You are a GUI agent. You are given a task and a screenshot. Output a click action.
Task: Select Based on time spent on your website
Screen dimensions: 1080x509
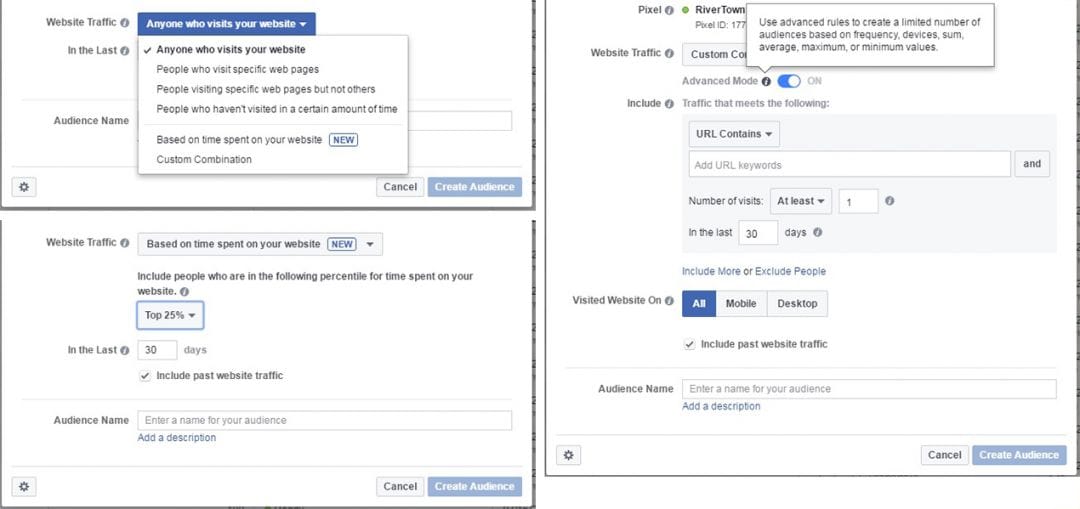coord(239,140)
